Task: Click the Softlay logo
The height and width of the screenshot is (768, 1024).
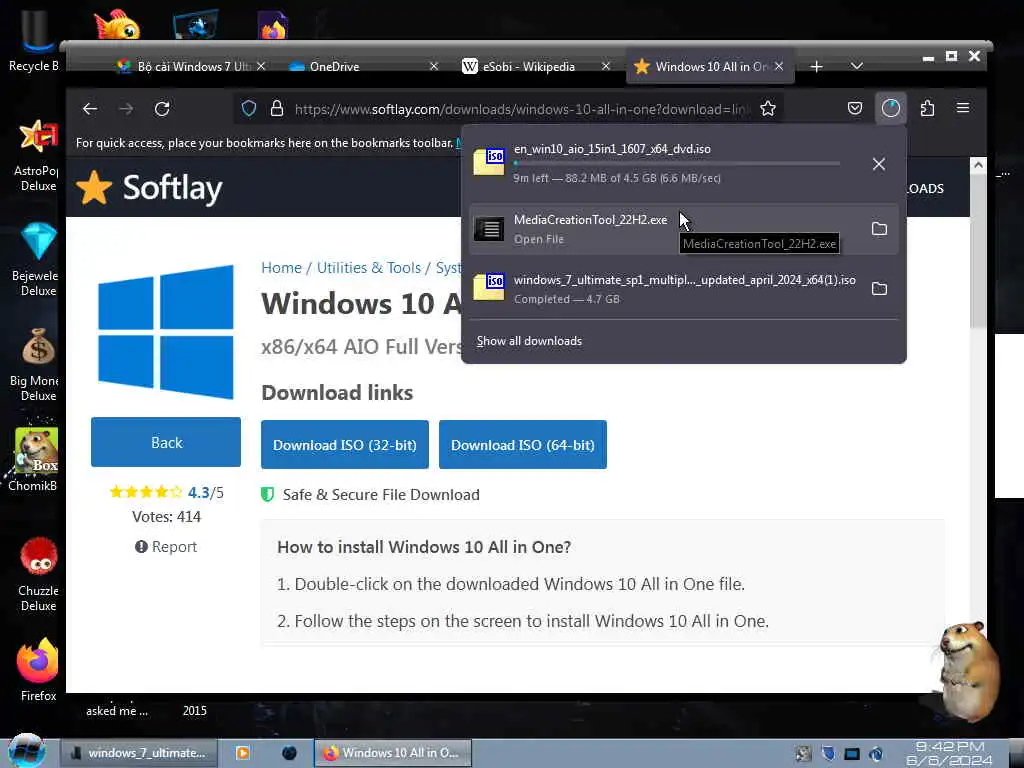Action: [x=150, y=188]
